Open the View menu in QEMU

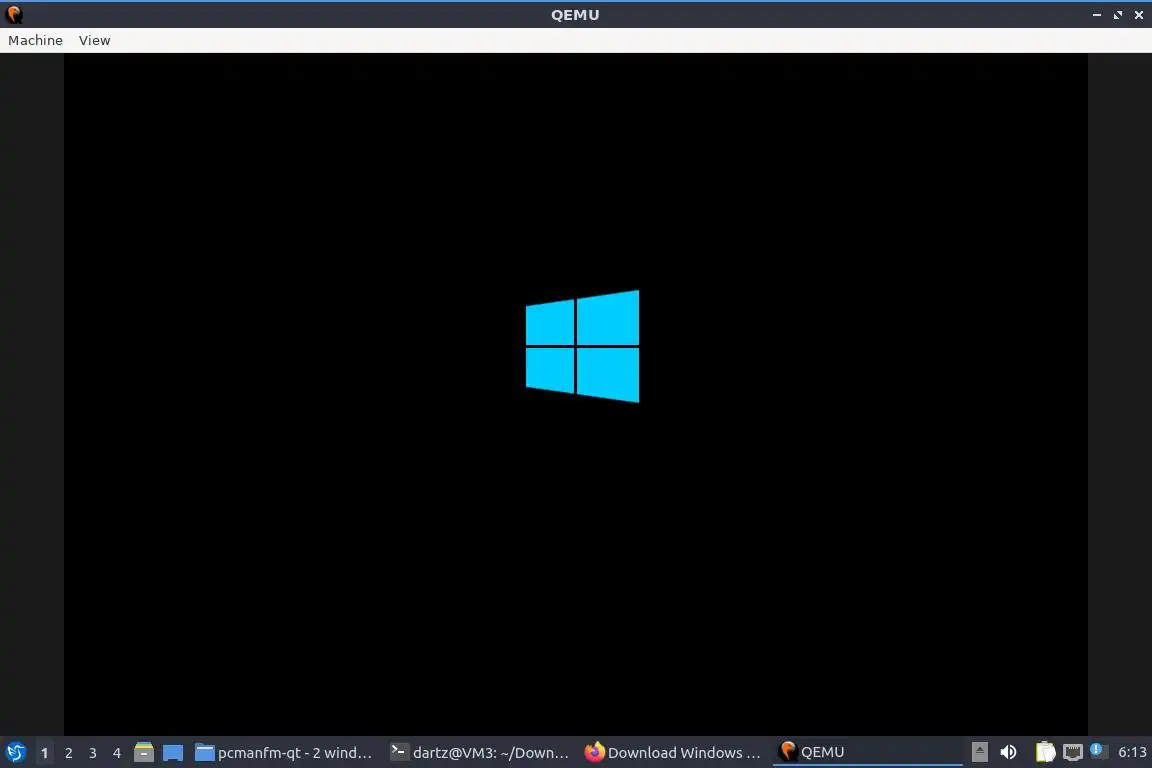coord(94,40)
